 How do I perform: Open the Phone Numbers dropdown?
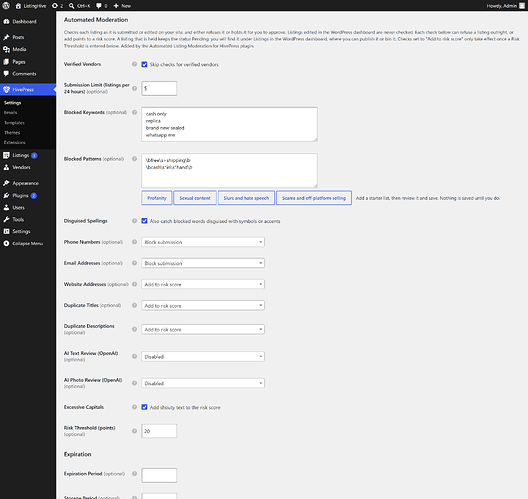pos(203,242)
